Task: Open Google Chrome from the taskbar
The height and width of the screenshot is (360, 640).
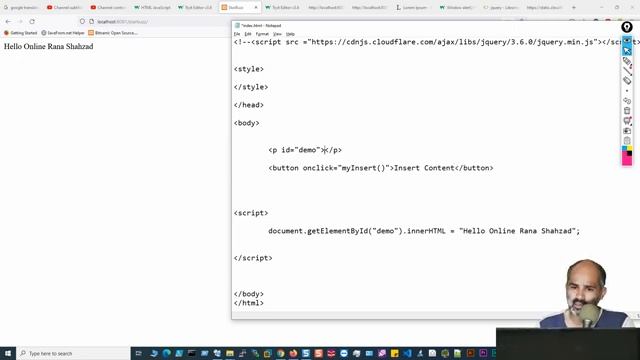Action: pyautogui.click(x=280, y=353)
